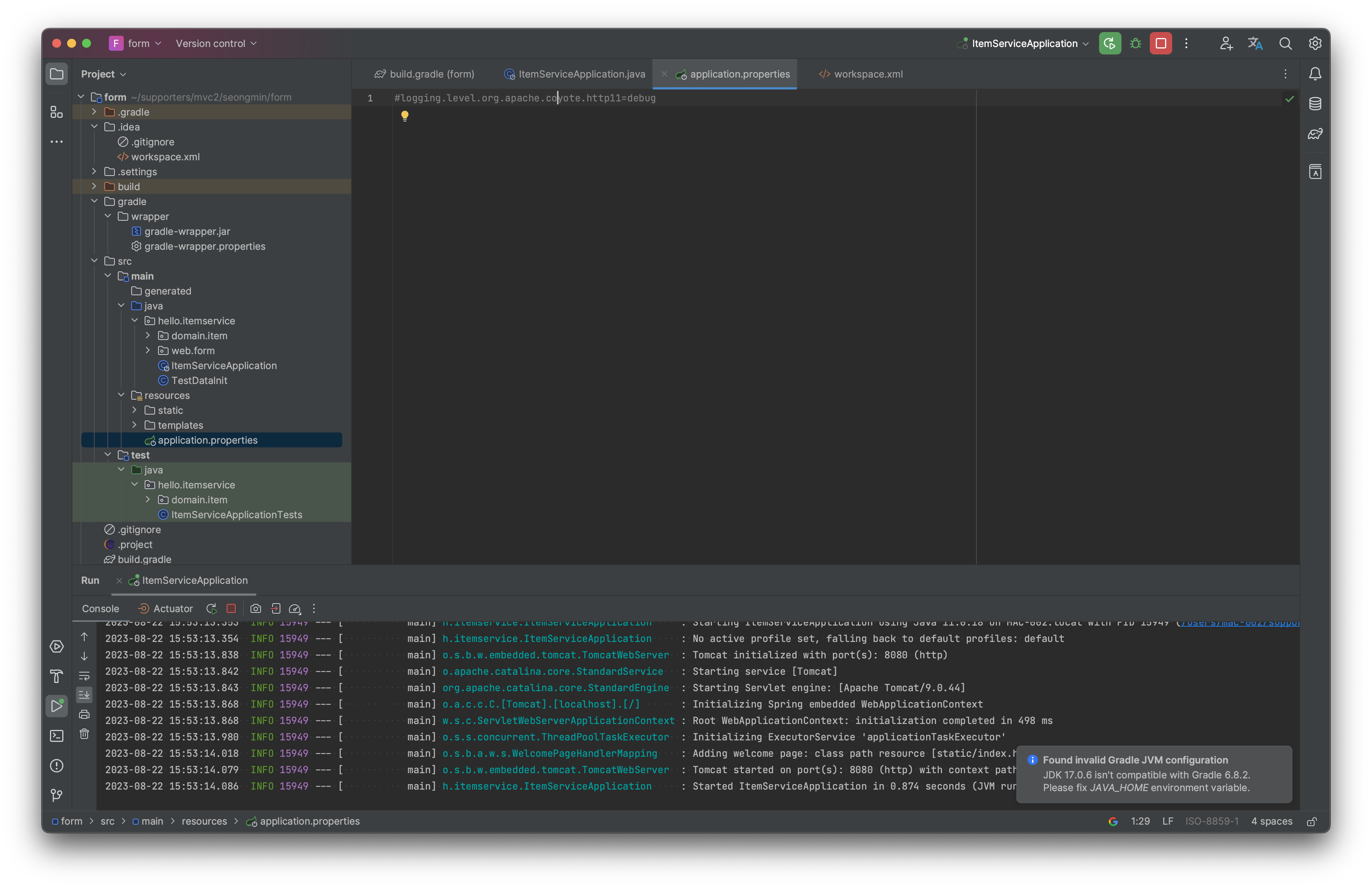The image size is (1372, 888).
Task: Open the Git tool window
Action: [57, 795]
